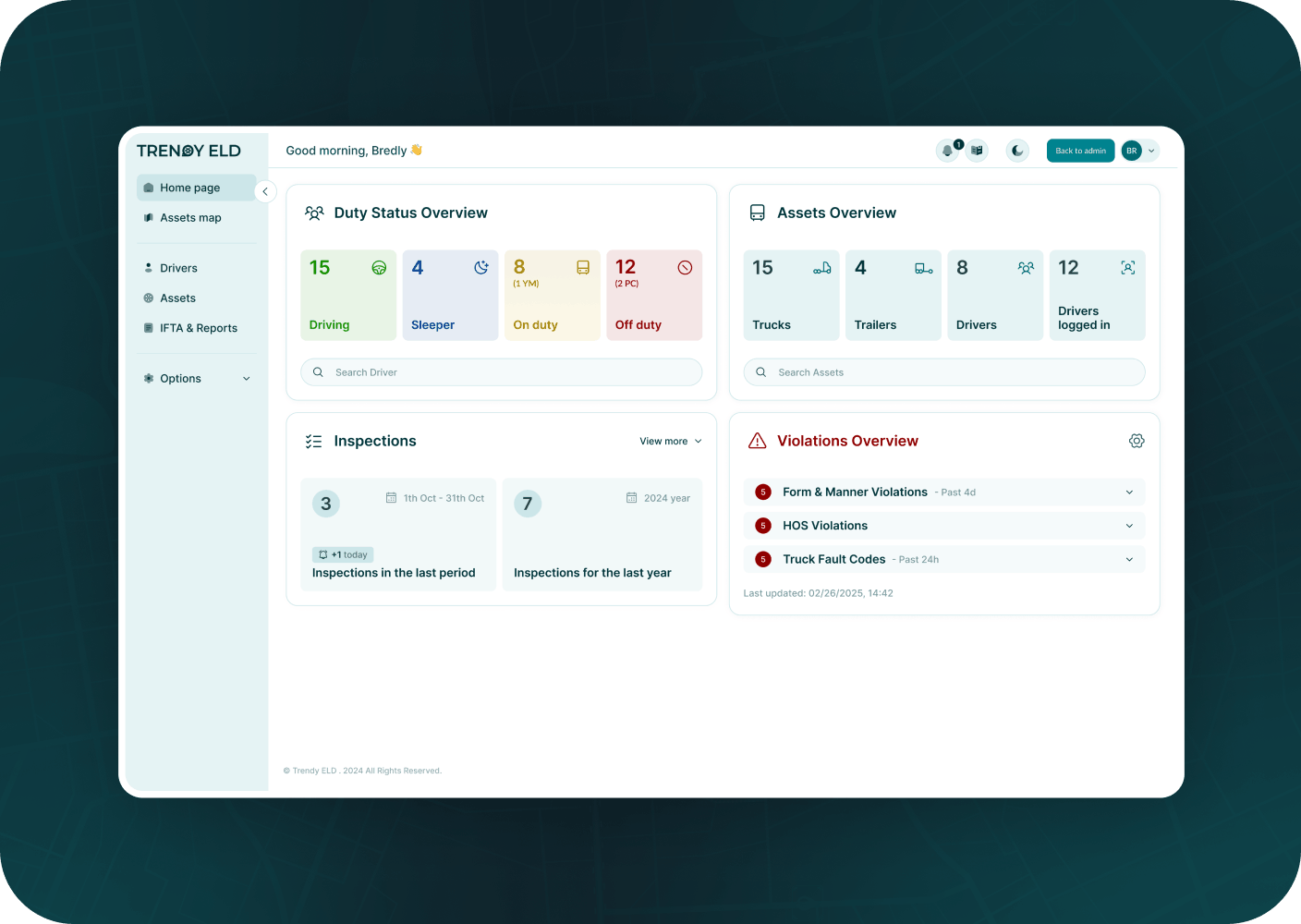
Task: Toggle dark mode with moon icon
Action: pos(1017,151)
